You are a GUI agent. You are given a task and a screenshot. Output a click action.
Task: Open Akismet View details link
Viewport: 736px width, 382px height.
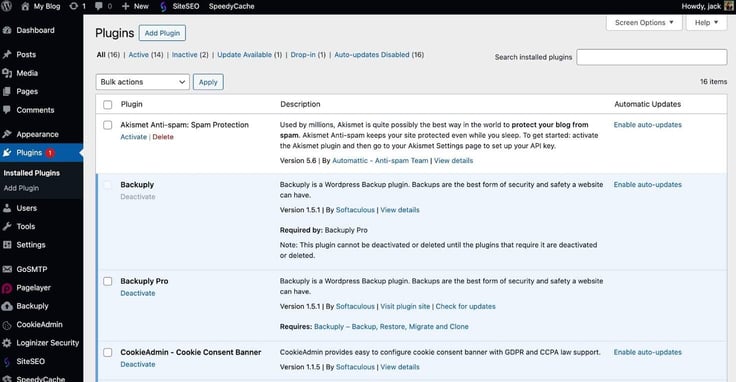[453, 160]
